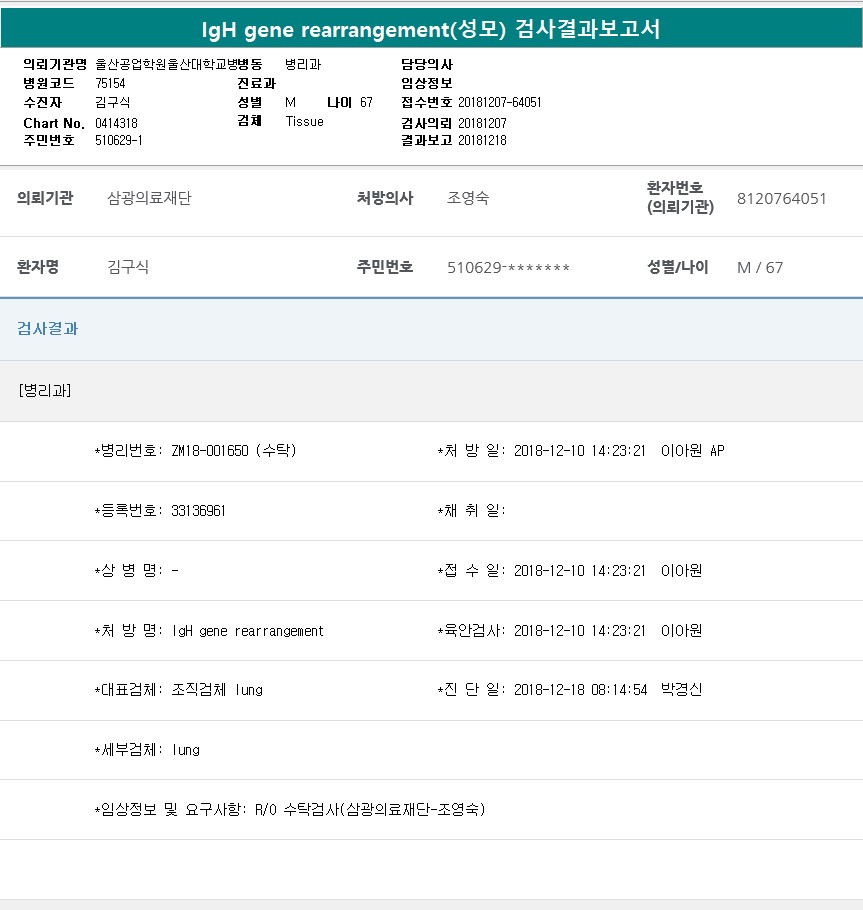Click the '*상 병 명:' field label
863x910 pixels.
(129, 570)
